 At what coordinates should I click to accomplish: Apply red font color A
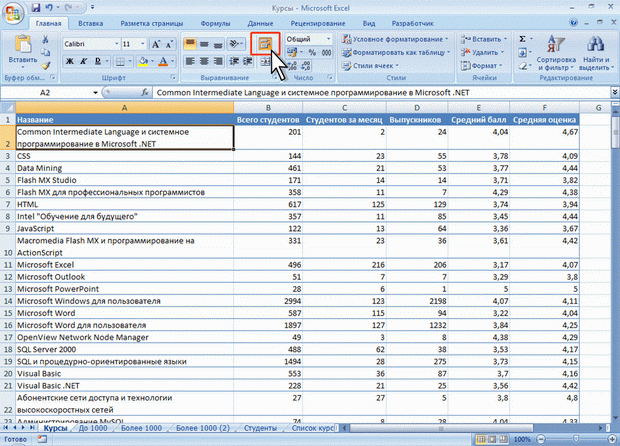coord(163,61)
